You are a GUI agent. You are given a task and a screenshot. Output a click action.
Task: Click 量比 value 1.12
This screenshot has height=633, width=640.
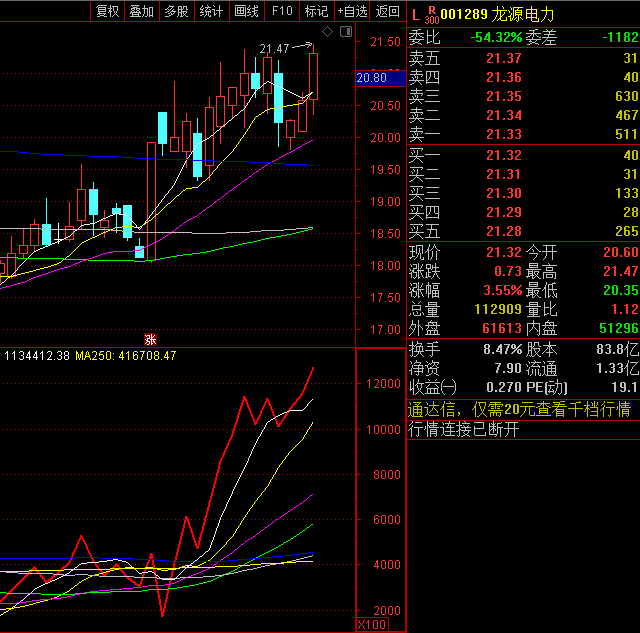click(x=624, y=309)
